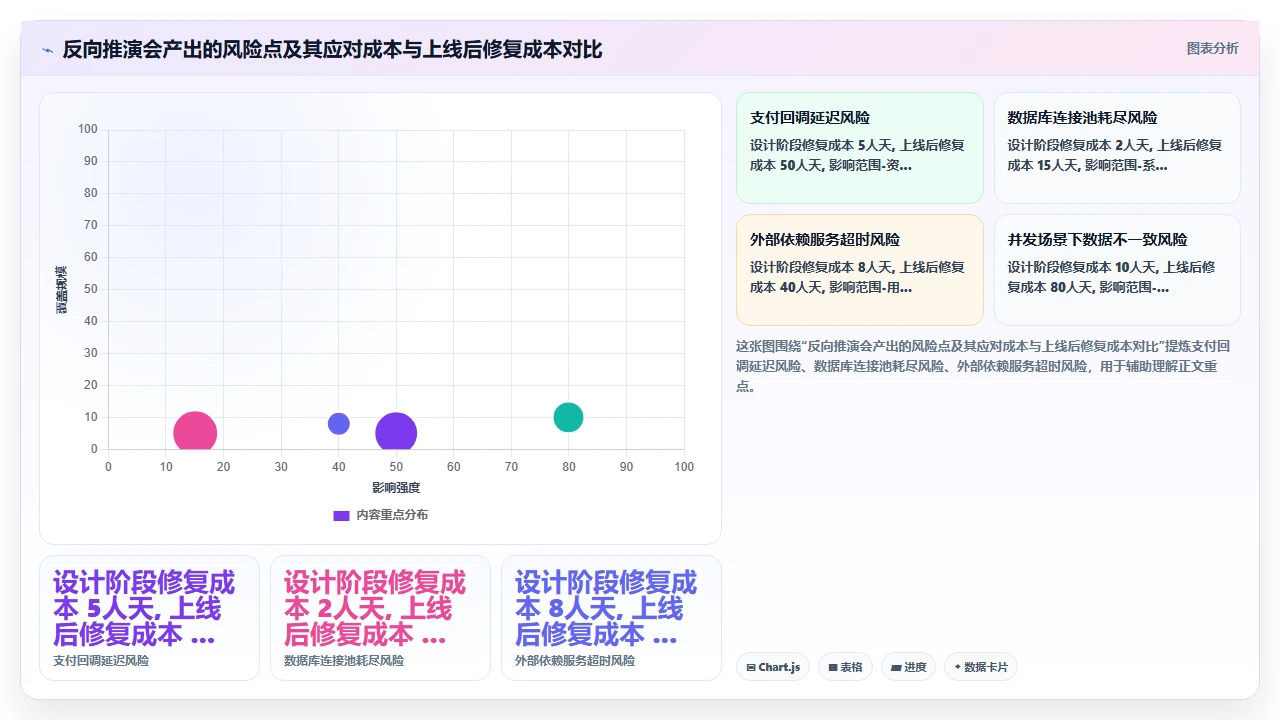
Task: Click the description in the 外部依赖服务超时风险 card
Action: (x=857, y=277)
